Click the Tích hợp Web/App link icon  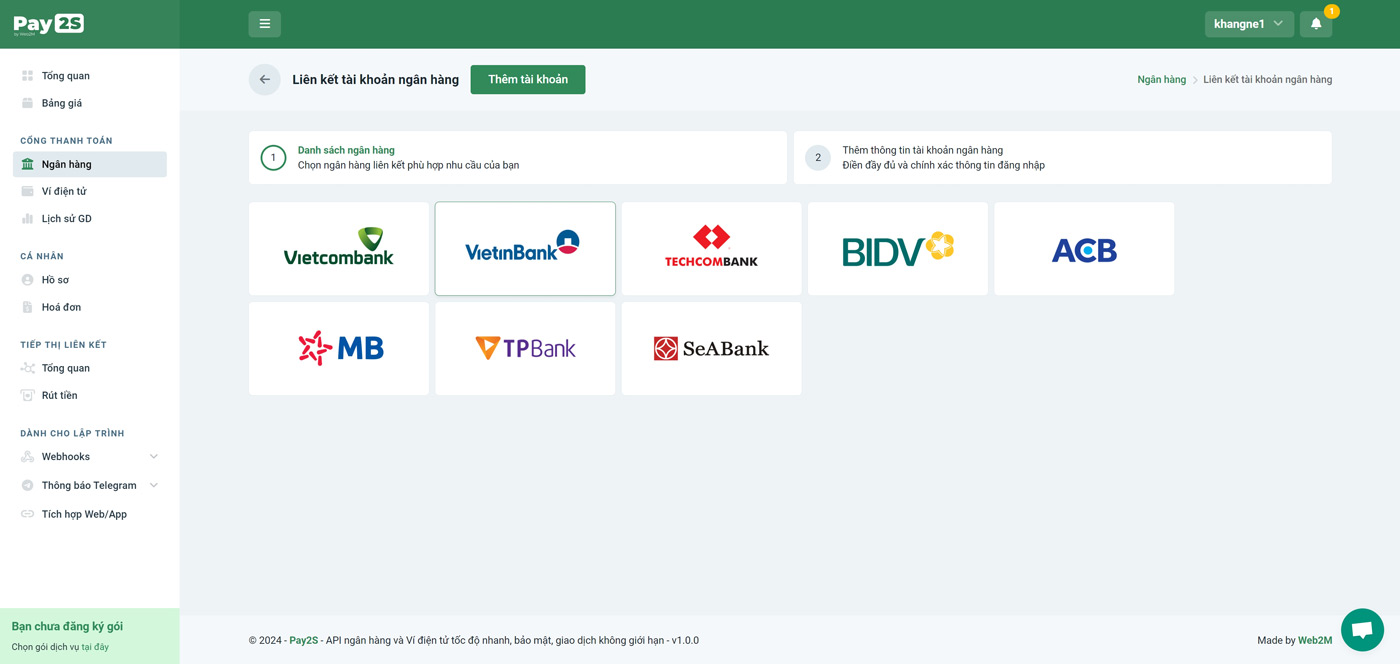(28, 514)
